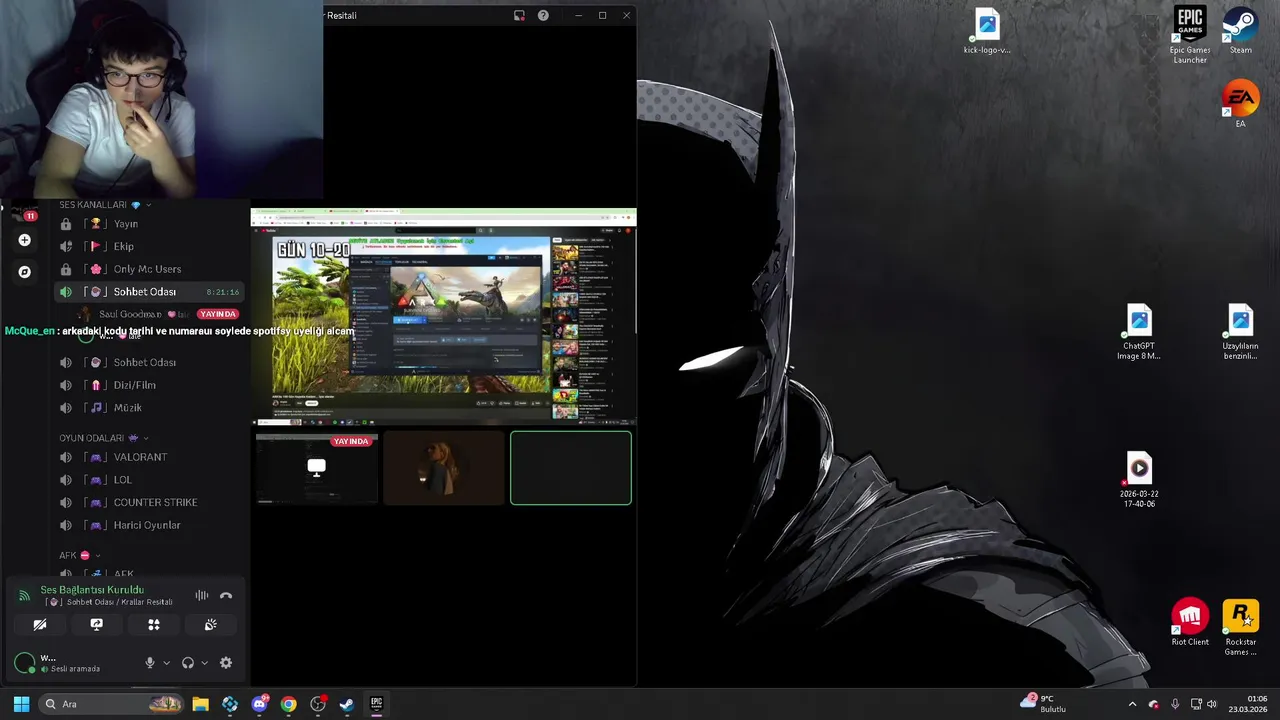Open the voice noise suppression waveform icon
Viewport: 1280px width, 720px height.
click(202, 595)
